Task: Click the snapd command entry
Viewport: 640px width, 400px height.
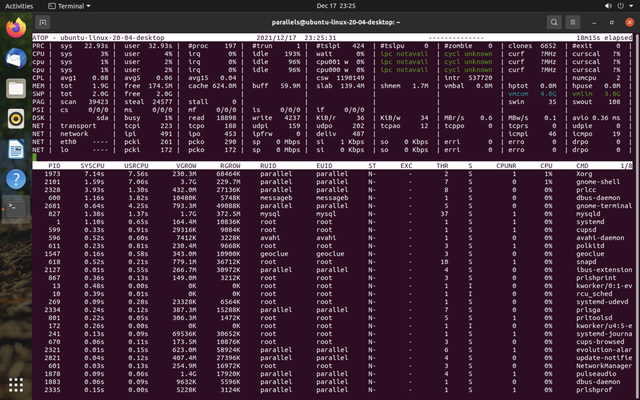Action: tap(586, 262)
